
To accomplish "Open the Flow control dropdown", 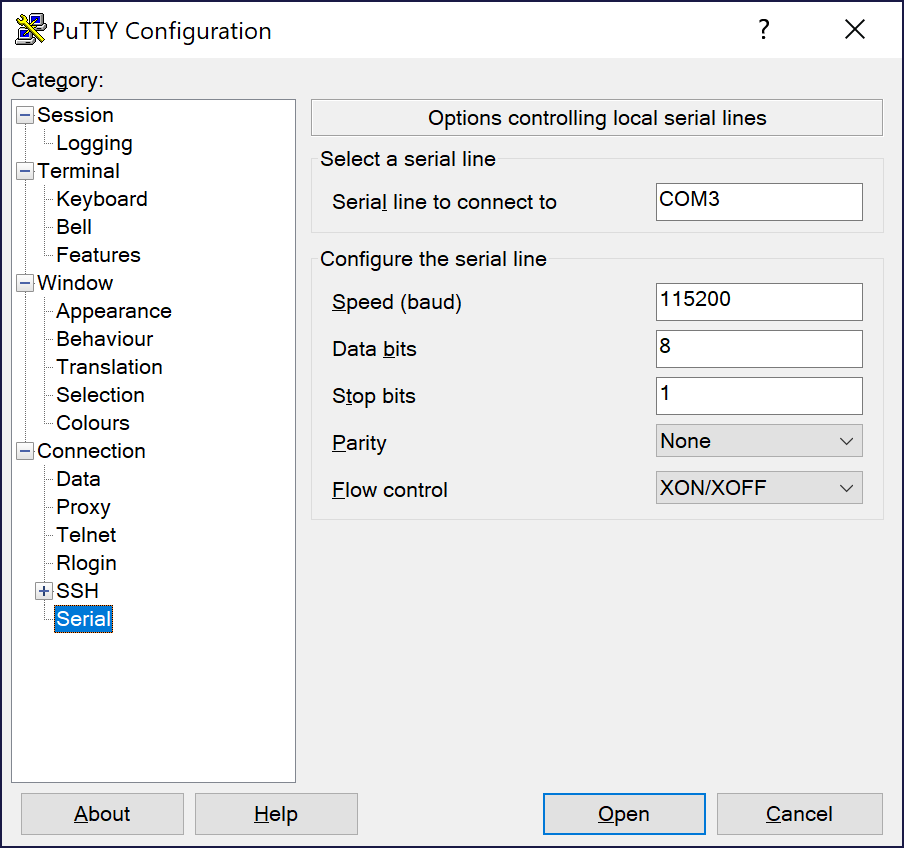I will [759, 488].
